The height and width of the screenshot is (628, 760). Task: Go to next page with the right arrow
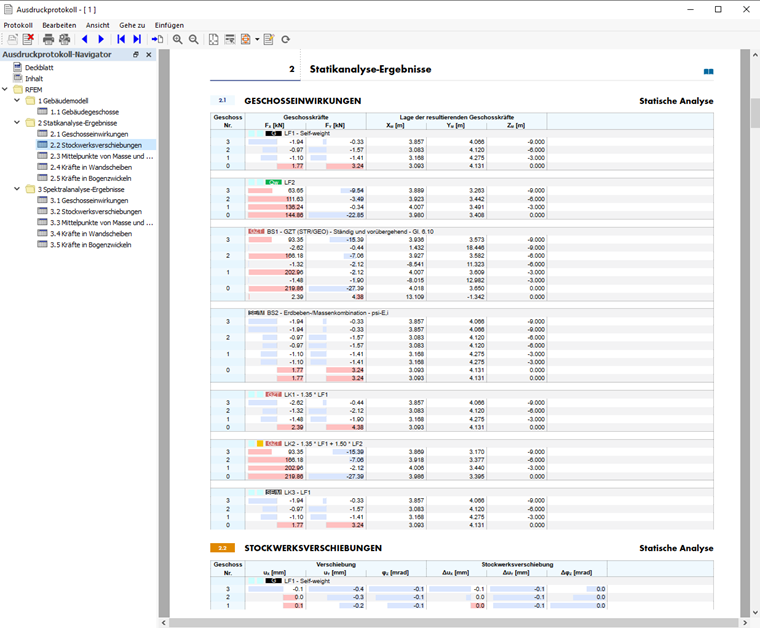(x=101, y=39)
